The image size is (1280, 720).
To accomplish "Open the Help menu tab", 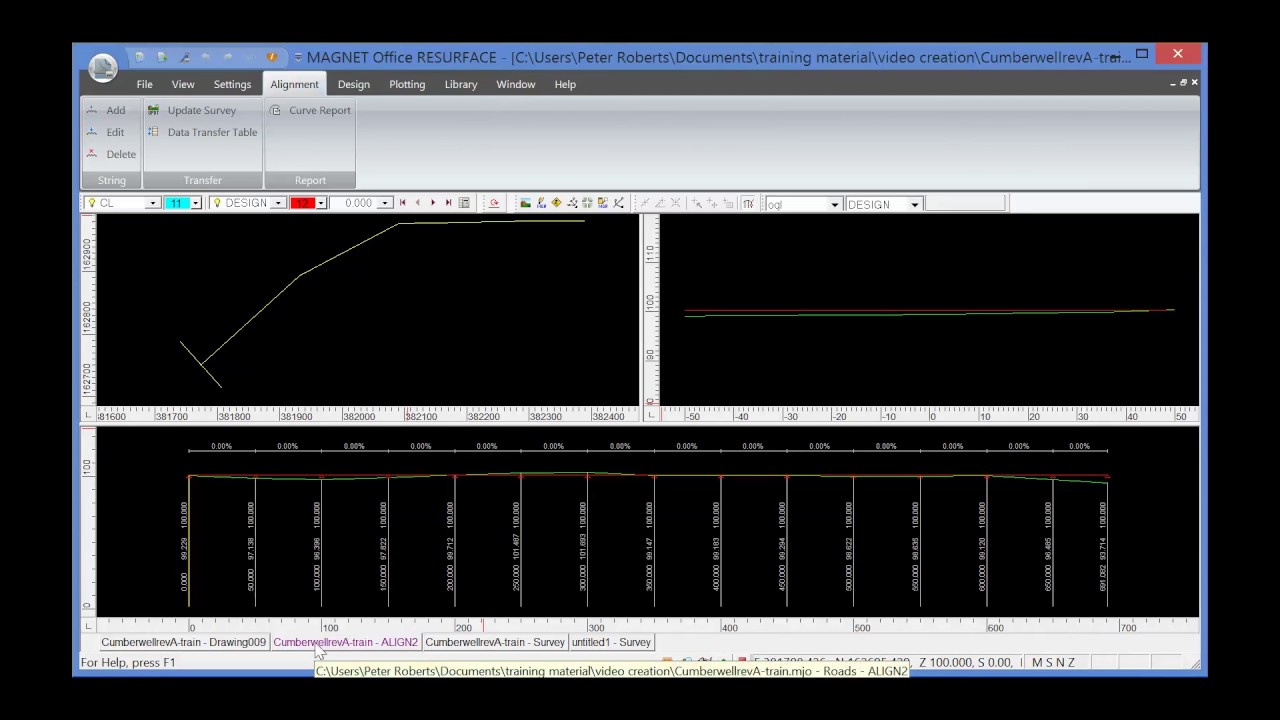I will (565, 84).
